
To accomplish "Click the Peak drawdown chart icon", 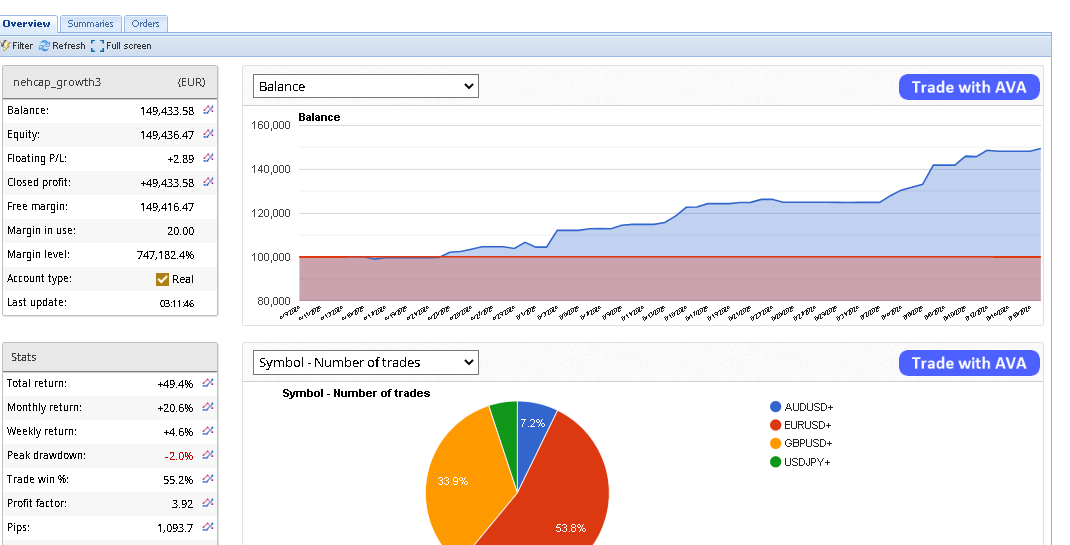I will pyautogui.click(x=208, y=455).
